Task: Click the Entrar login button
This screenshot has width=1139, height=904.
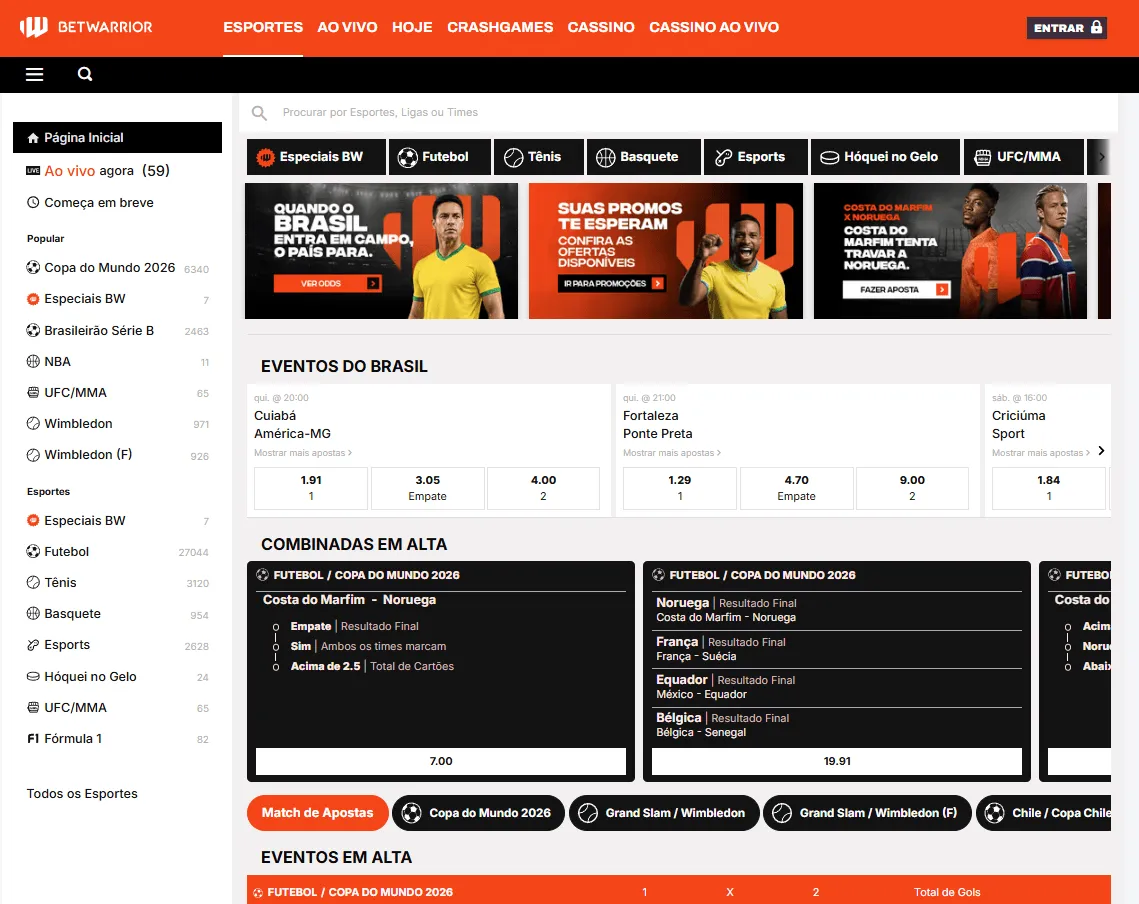Action: click(1066, 28)
